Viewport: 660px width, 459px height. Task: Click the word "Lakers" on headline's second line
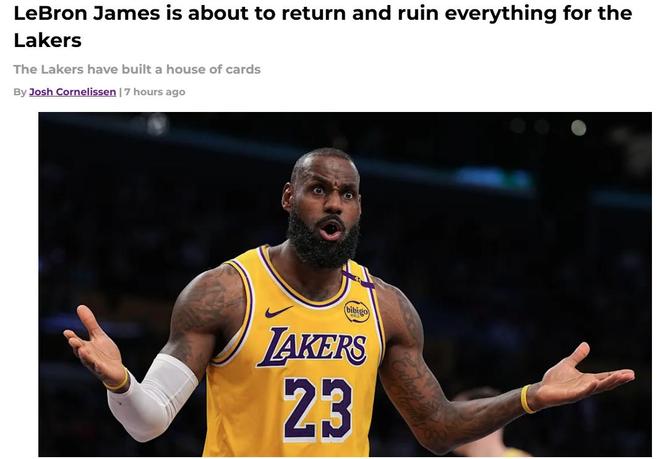point(48,40)
